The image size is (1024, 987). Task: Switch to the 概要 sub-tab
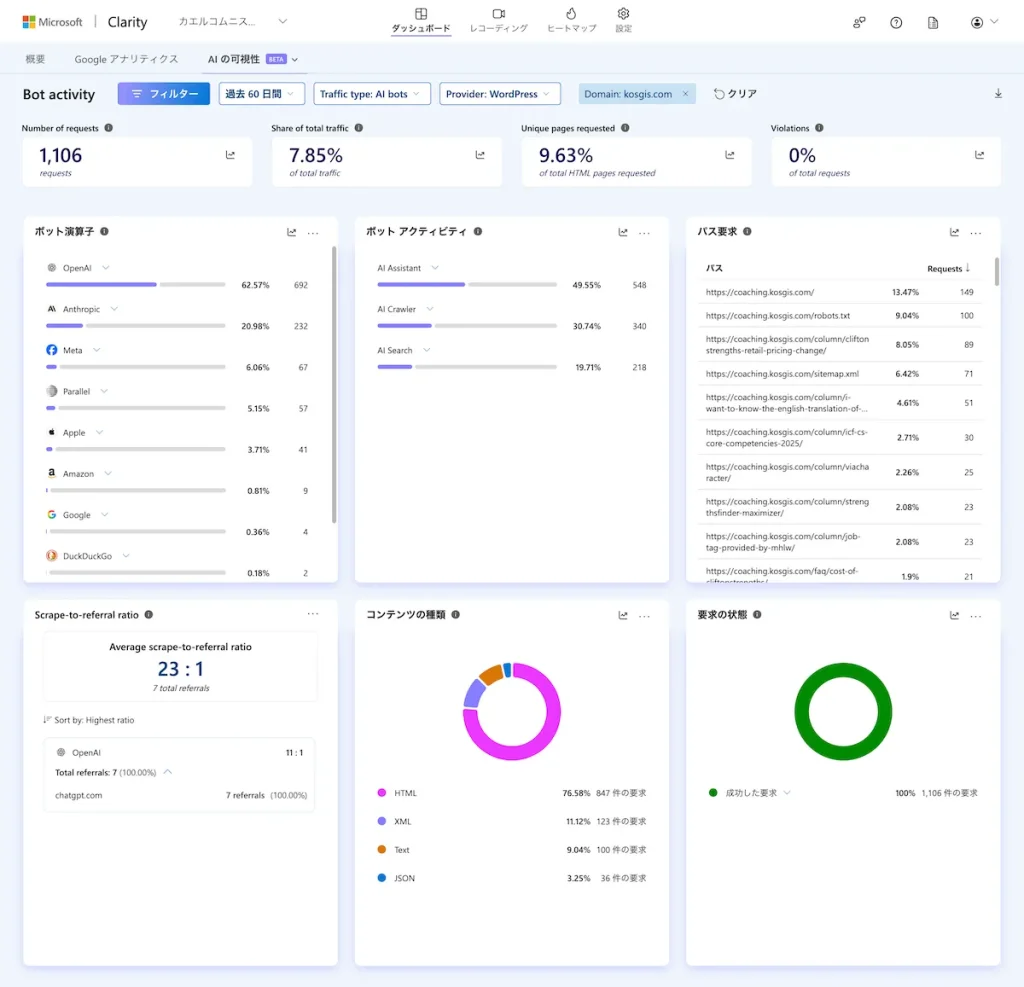click(35, 59)
